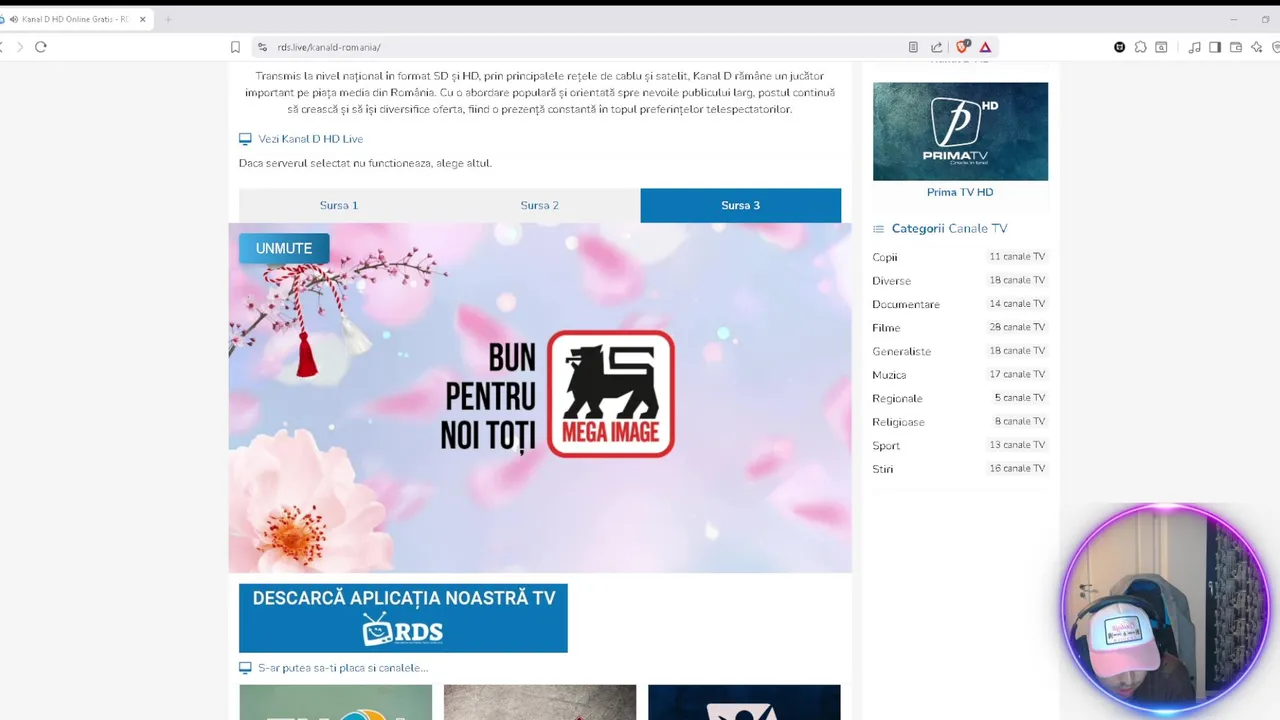Open the Generaliste channel category
The height and width of the screenshot is (720, 1280).
tap(901, 351)
